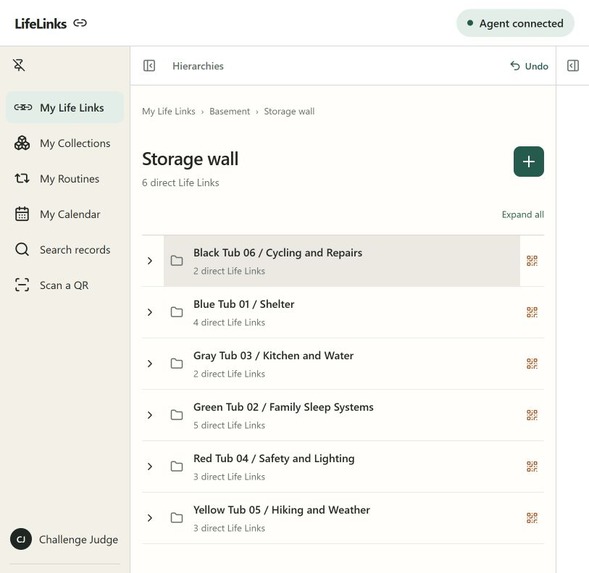Go to My Routines
589x573 pixels.
click(65, 178)
